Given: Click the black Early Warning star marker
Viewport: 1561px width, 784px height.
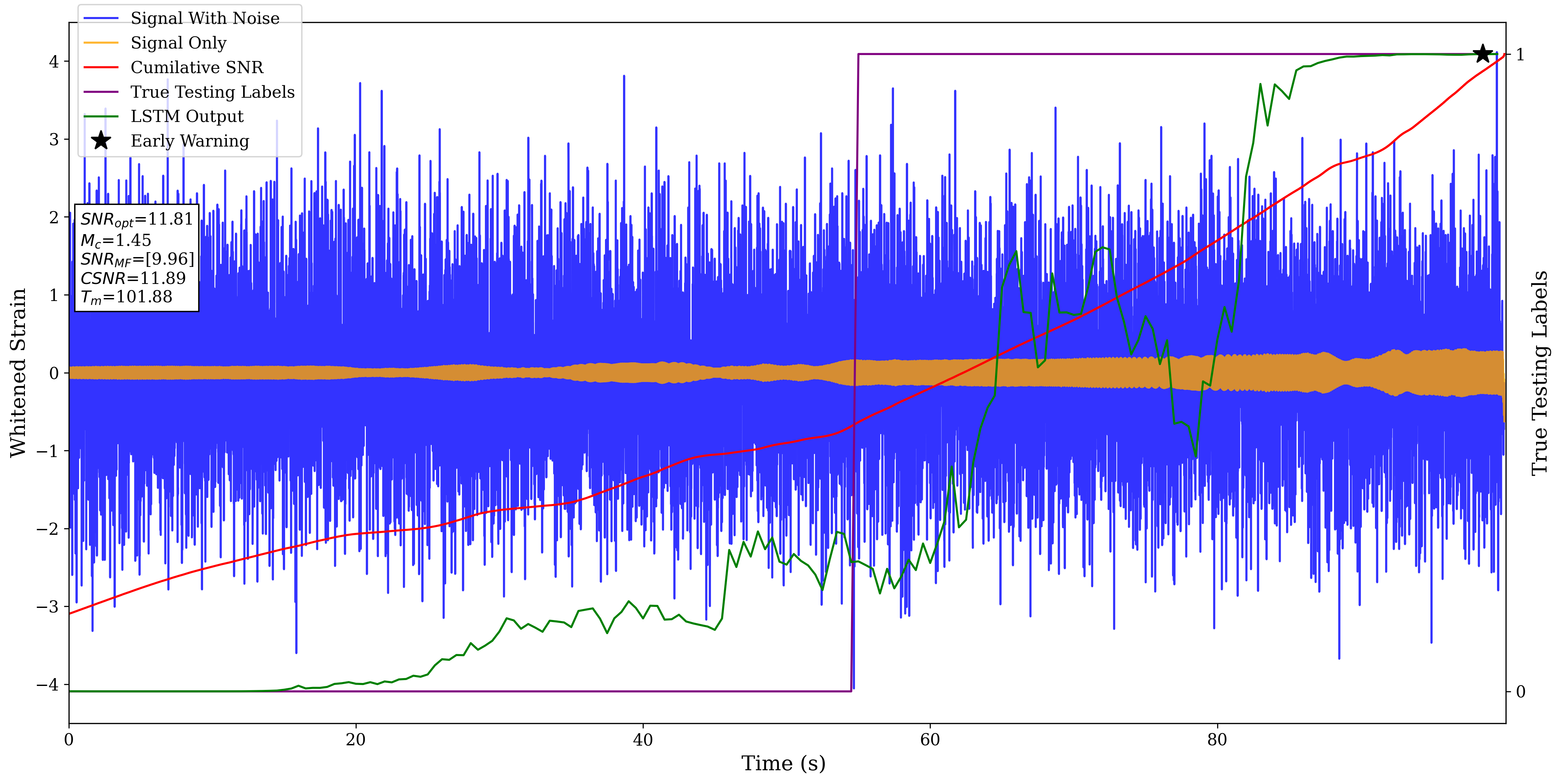Looking at the screenshot, I should point(1482,54).
